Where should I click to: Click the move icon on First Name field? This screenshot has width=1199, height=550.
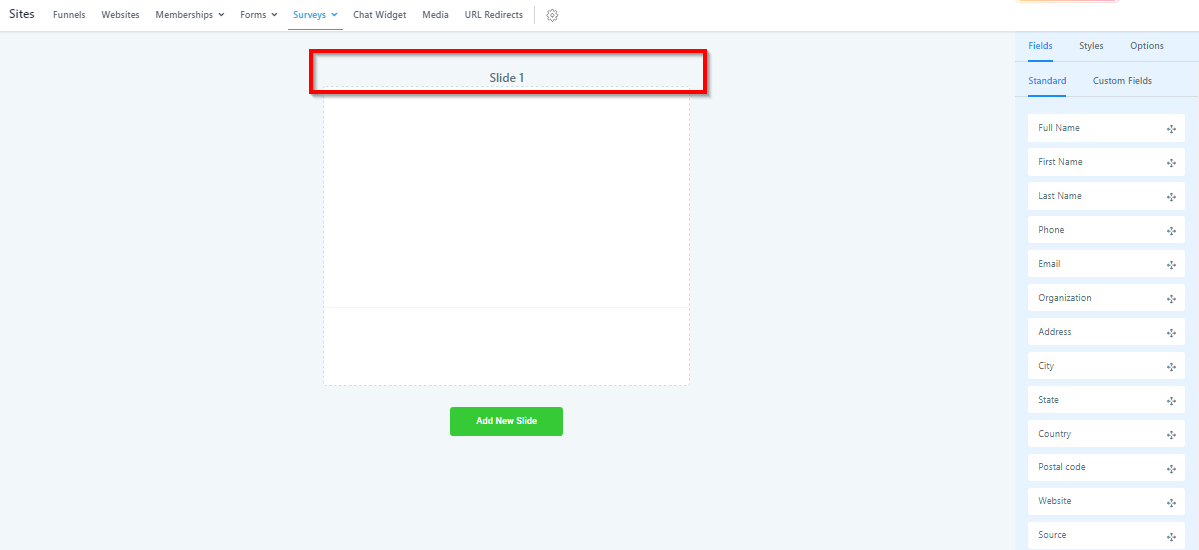[x=1171, y=163]
